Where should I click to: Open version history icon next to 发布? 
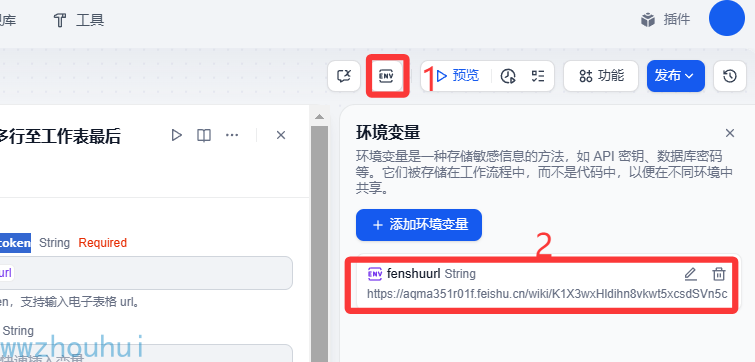point(730,76)
